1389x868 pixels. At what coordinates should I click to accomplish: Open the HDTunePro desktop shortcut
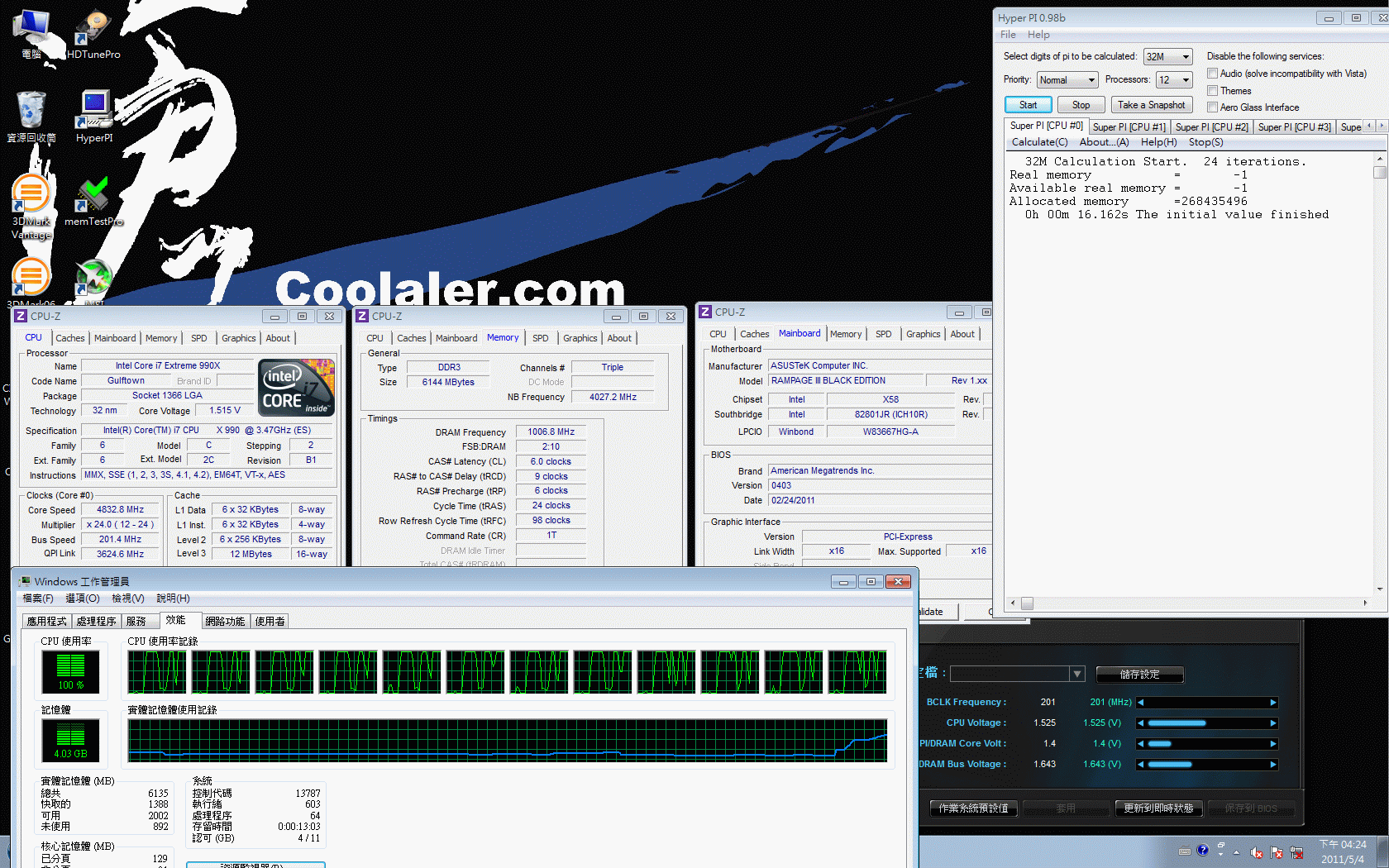pos(93,35)
